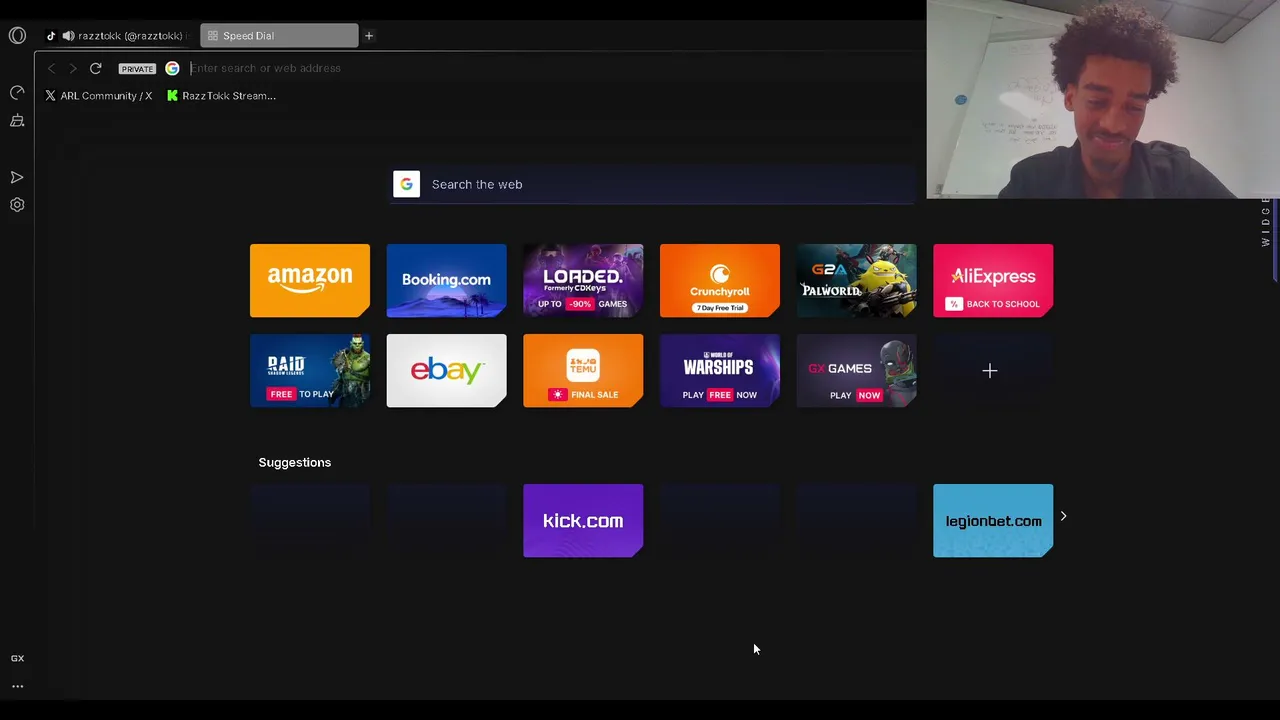Open the Temu Final Sale tile
The width and height of the screenshot is (1280, 720).
pyautogui.click(x=583, y=371)
